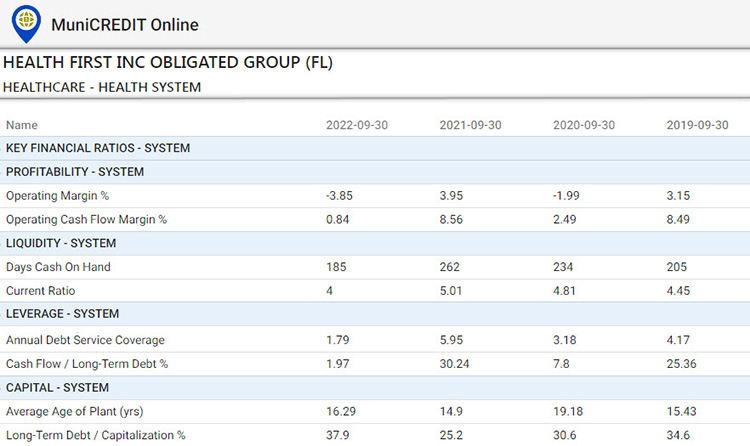Viewport: 750px width, 446px height.
Task: Click the 2022-09-30 column header
Action: pos(357,125)
